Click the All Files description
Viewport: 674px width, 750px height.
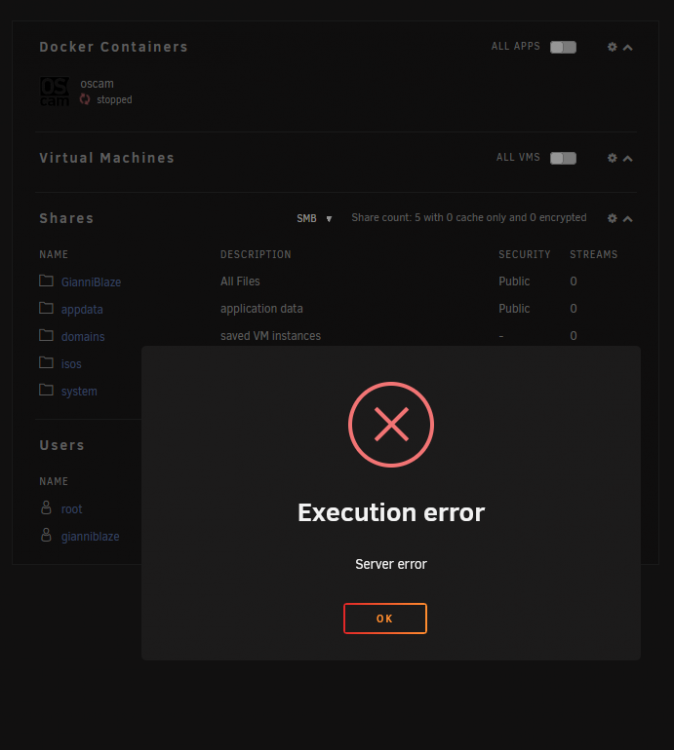click(x=240, y=281)
